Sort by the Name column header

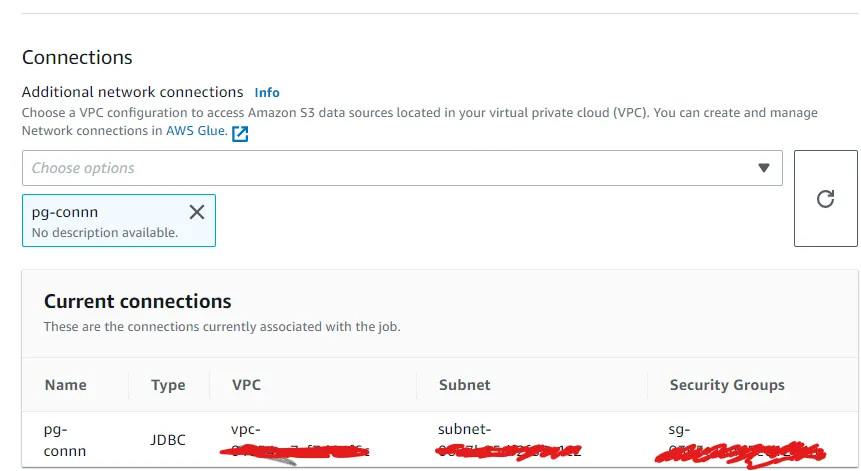pos(66,385)
